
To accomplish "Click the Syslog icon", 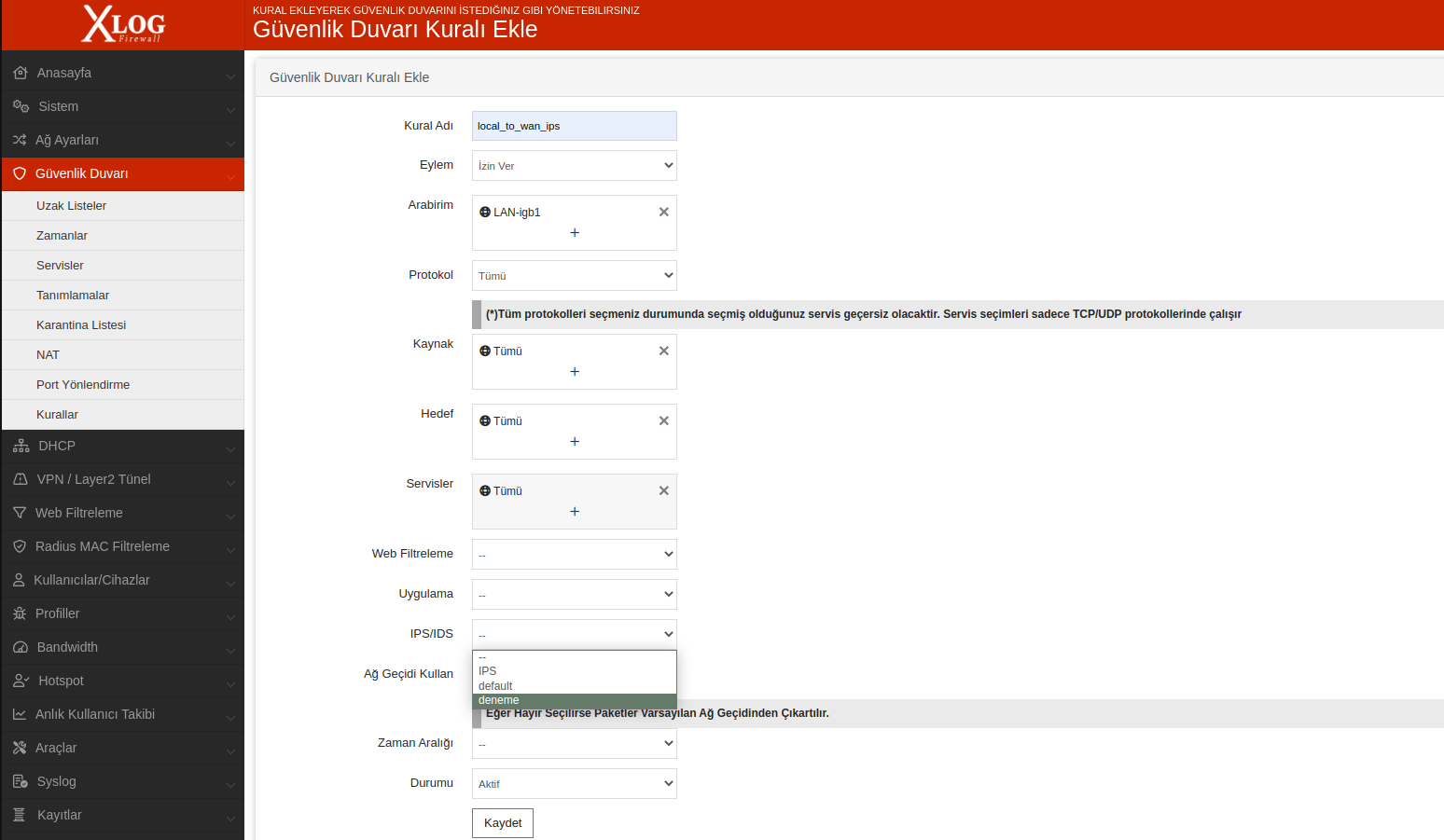I will [21, 781].
